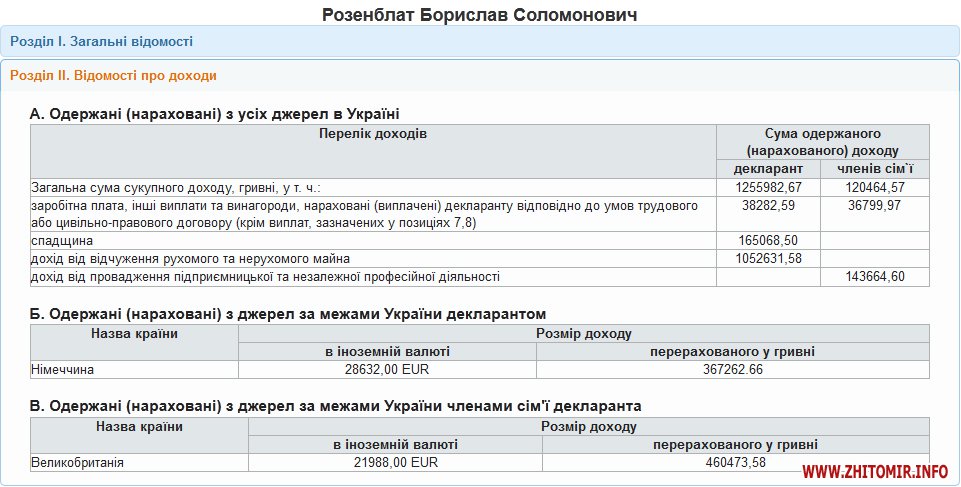Click the декларант column header
This screenshot has width=961, height=487.
click(768, 168)
